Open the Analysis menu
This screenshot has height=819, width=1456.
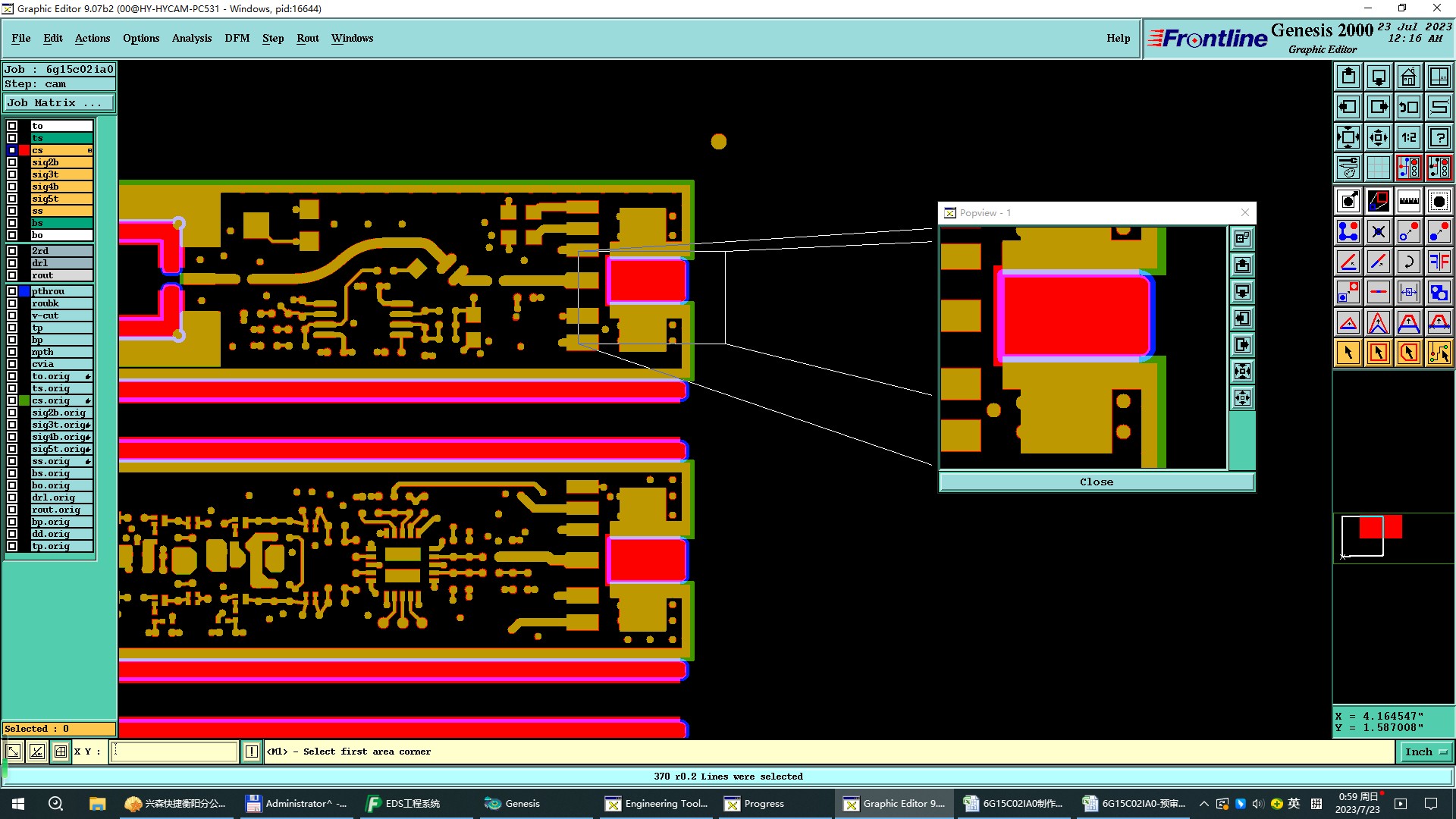click(x=191, y=38)
